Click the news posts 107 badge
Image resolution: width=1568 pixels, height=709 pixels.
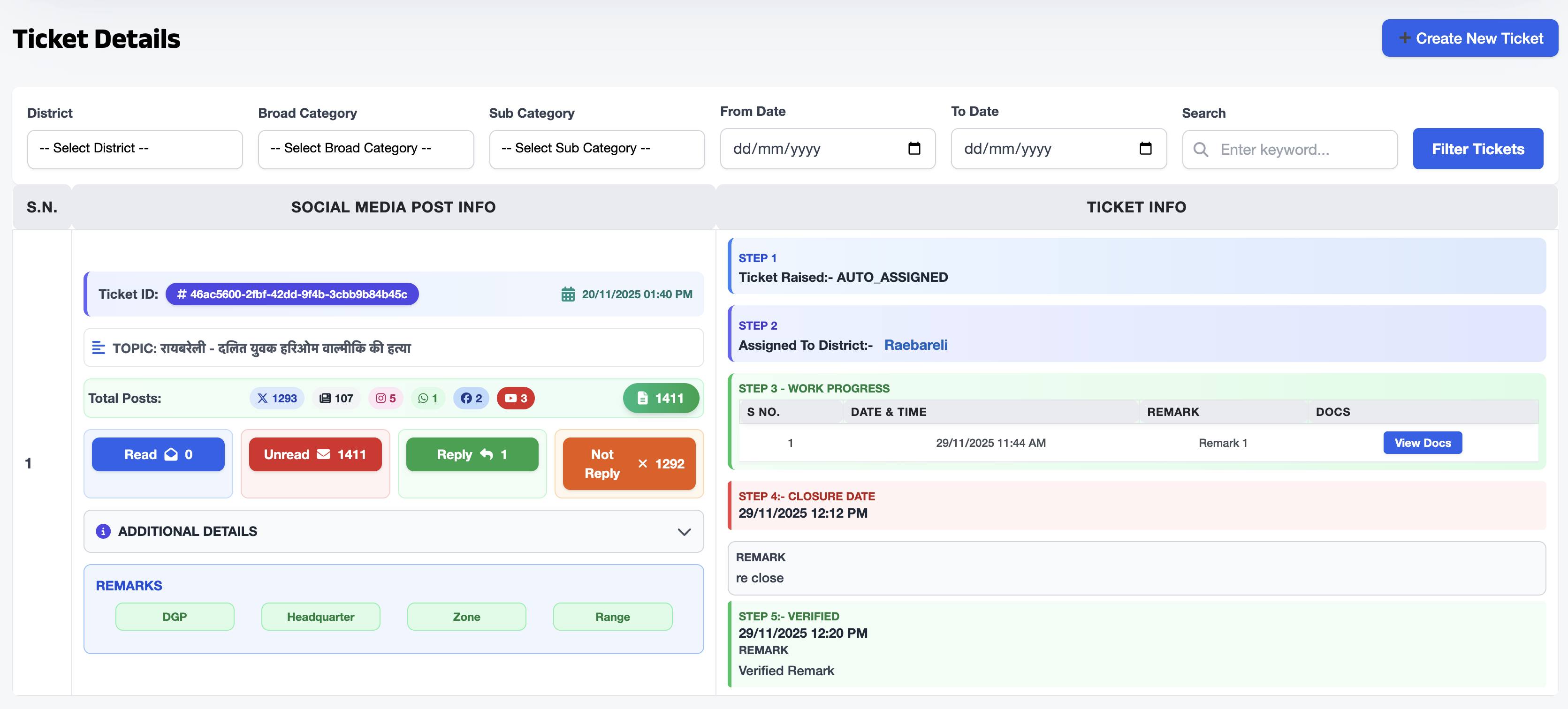[x=336, y=398]
